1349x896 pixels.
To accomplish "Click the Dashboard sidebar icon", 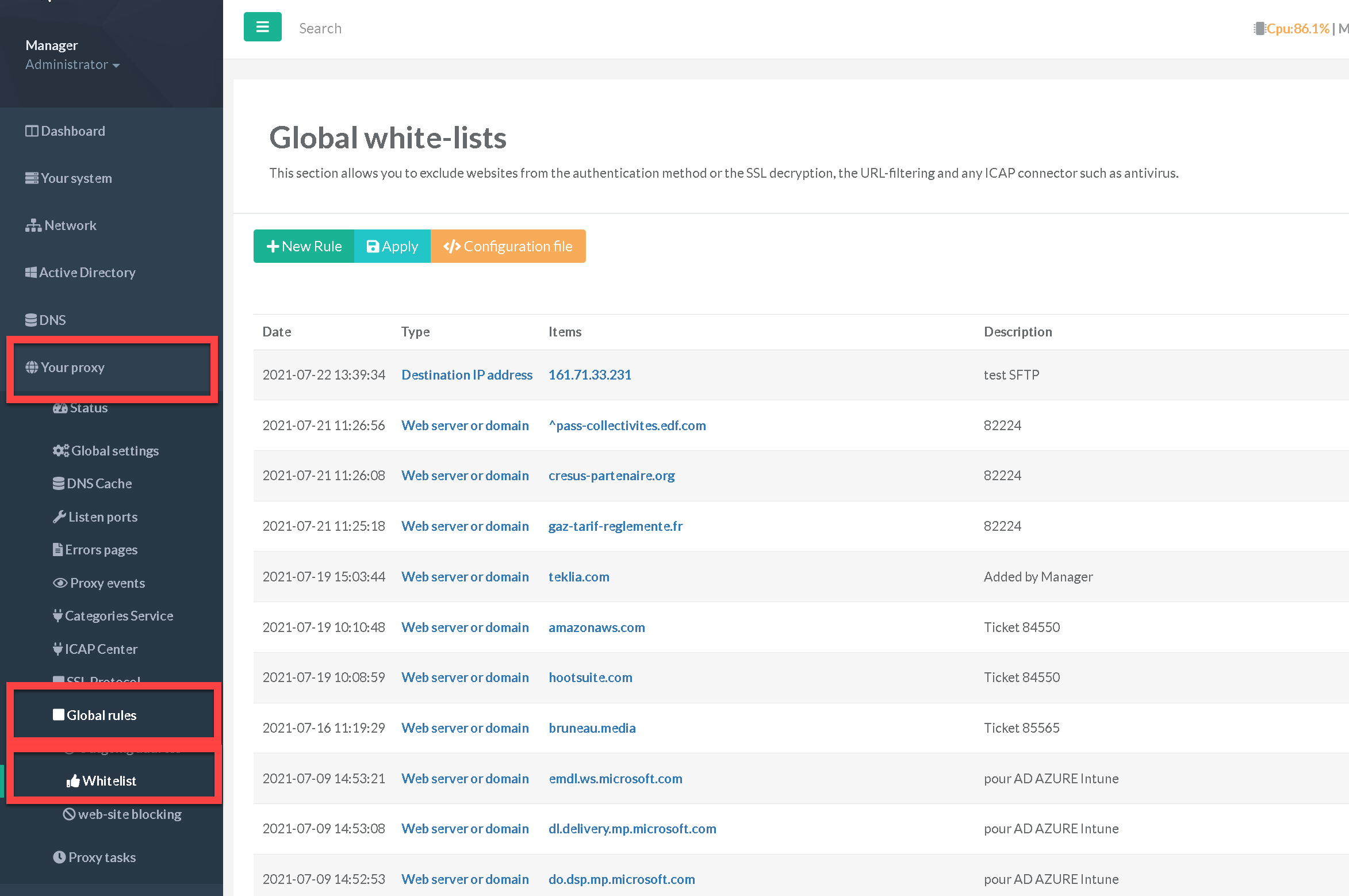I will pos(32,131).
